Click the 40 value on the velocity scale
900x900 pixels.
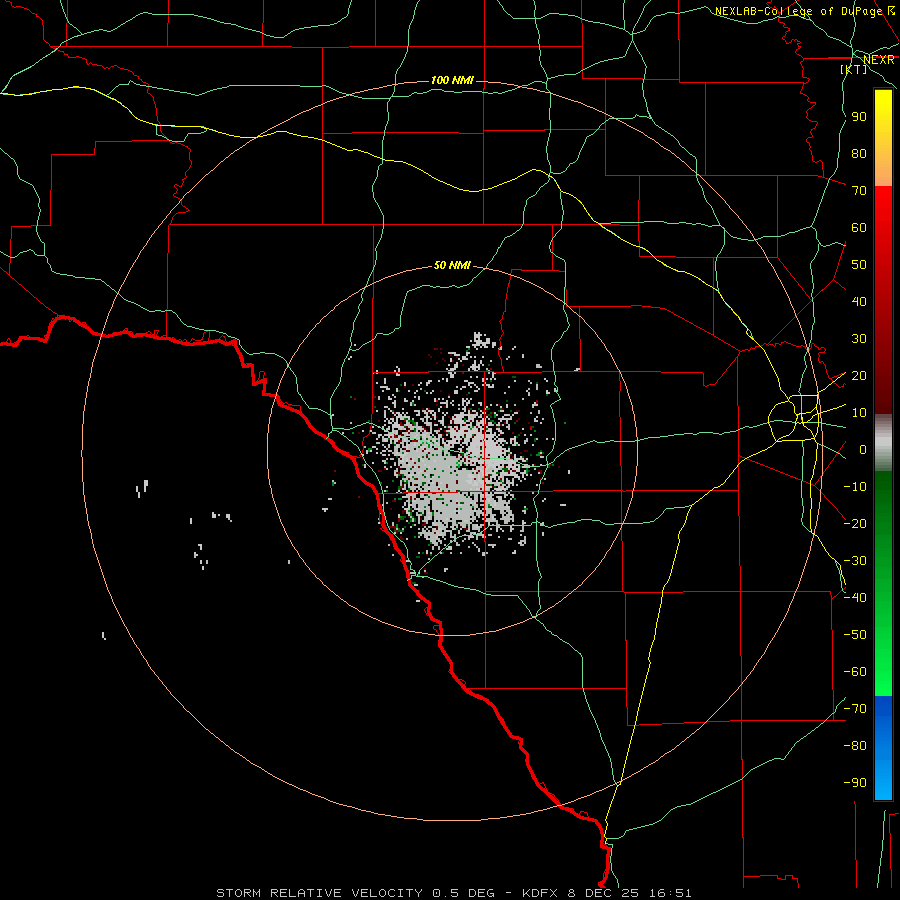click(x=859, y=301)
